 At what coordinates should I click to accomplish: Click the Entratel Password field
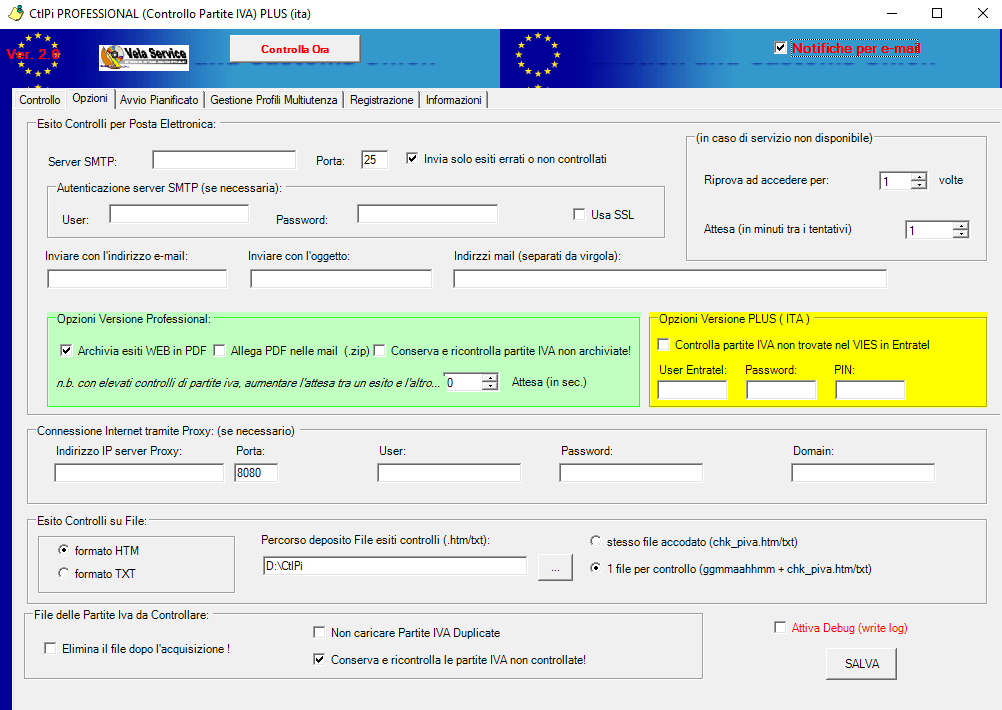782,390
